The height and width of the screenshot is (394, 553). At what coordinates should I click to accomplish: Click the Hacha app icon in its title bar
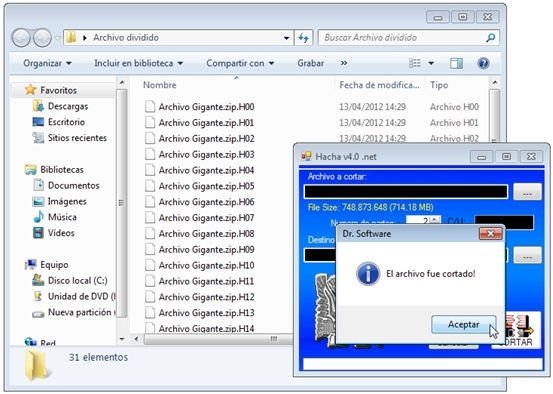coord(306,156)
